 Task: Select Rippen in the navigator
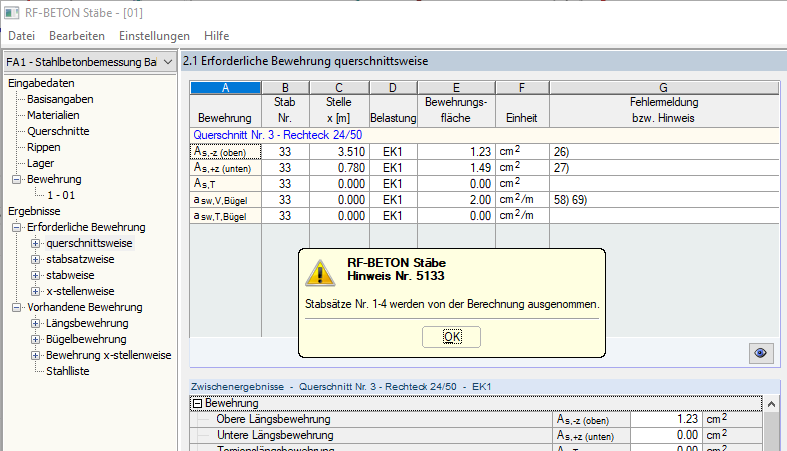[x=44, y=147]
